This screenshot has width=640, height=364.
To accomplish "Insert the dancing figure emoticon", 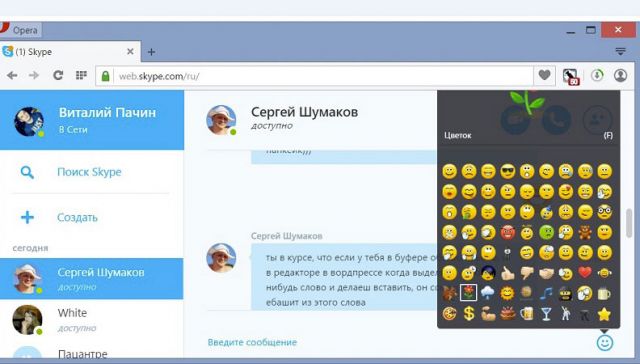I will coord(565,314).
